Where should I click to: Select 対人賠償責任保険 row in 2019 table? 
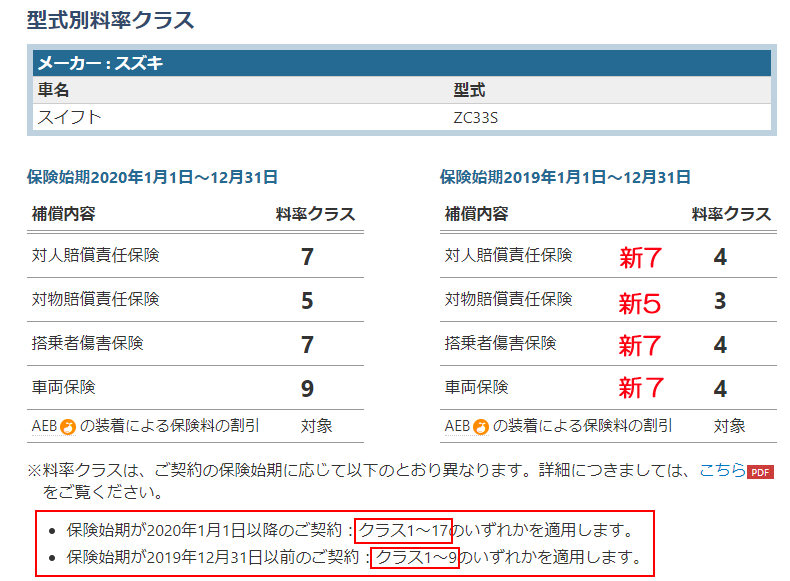608,255
